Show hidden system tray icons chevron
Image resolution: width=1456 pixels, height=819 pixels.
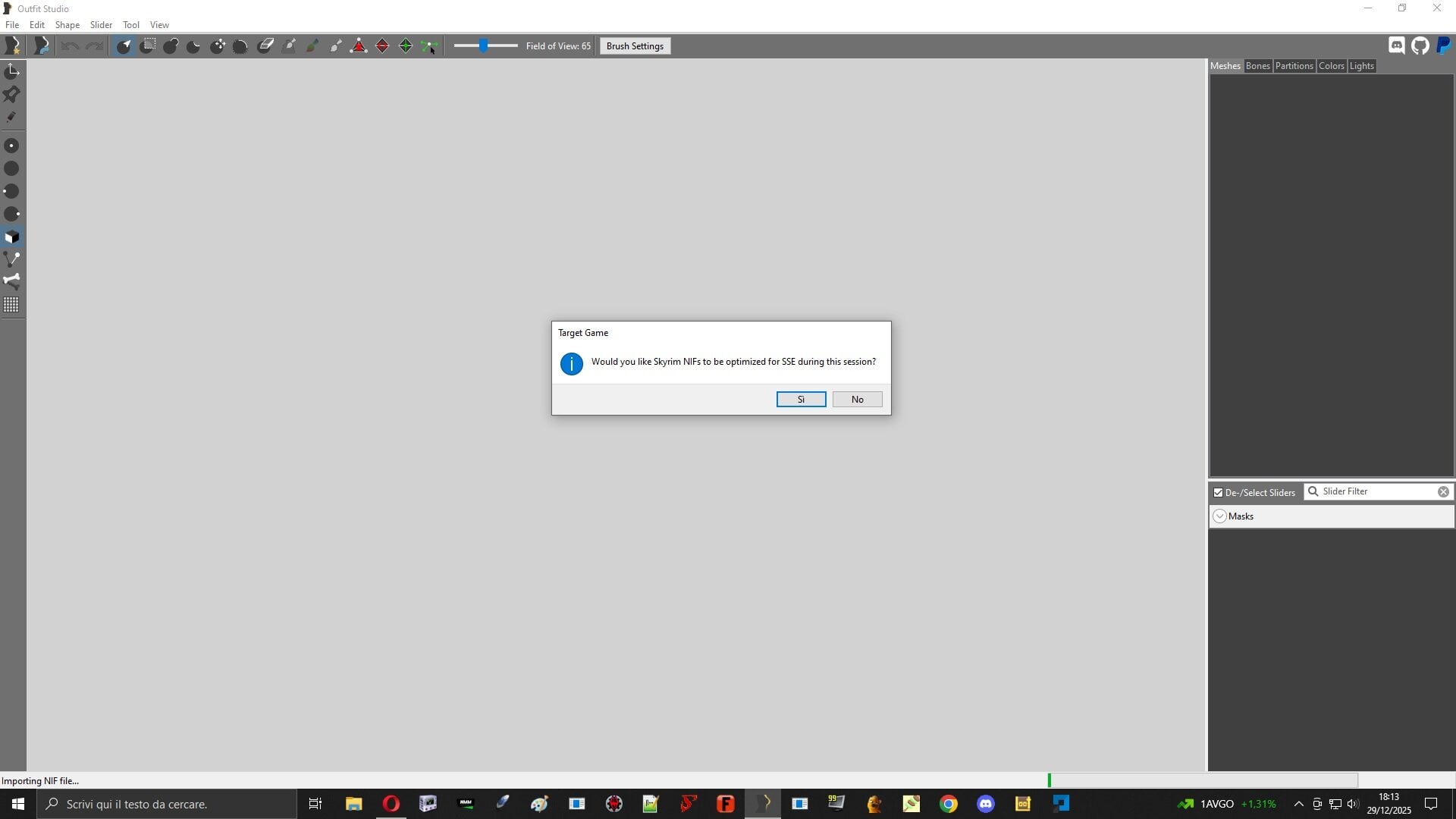pyautogui.click(x=1298, y=804)
